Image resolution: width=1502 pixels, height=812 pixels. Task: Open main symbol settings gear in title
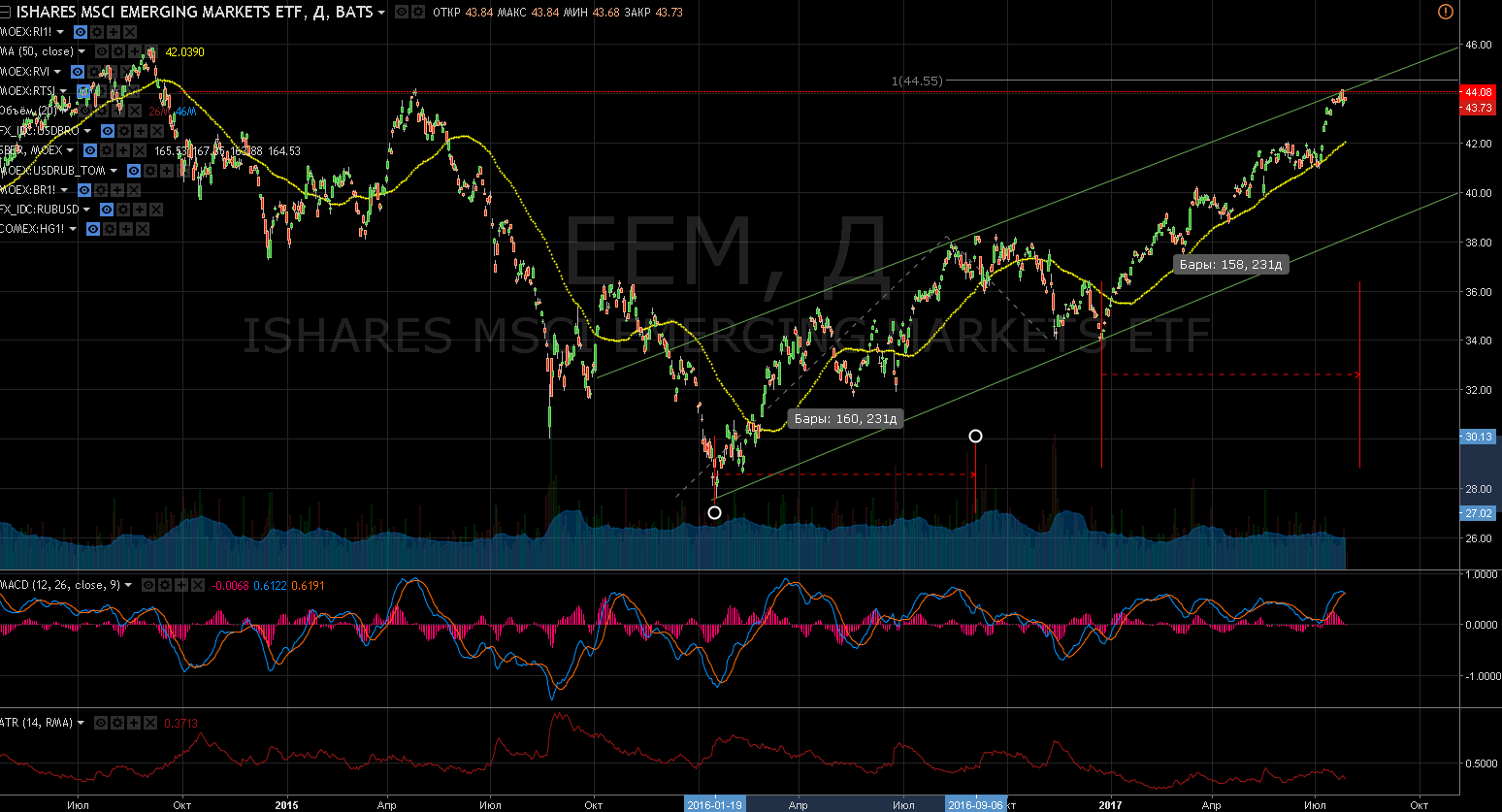coord(418,12)
